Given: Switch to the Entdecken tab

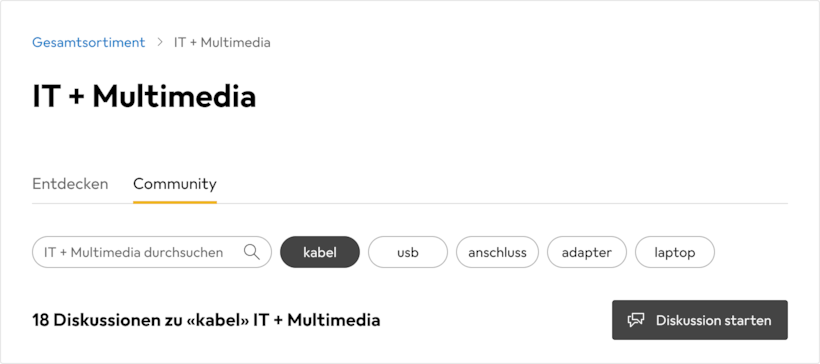Looking at the screenshot, I should pos(70,184).
